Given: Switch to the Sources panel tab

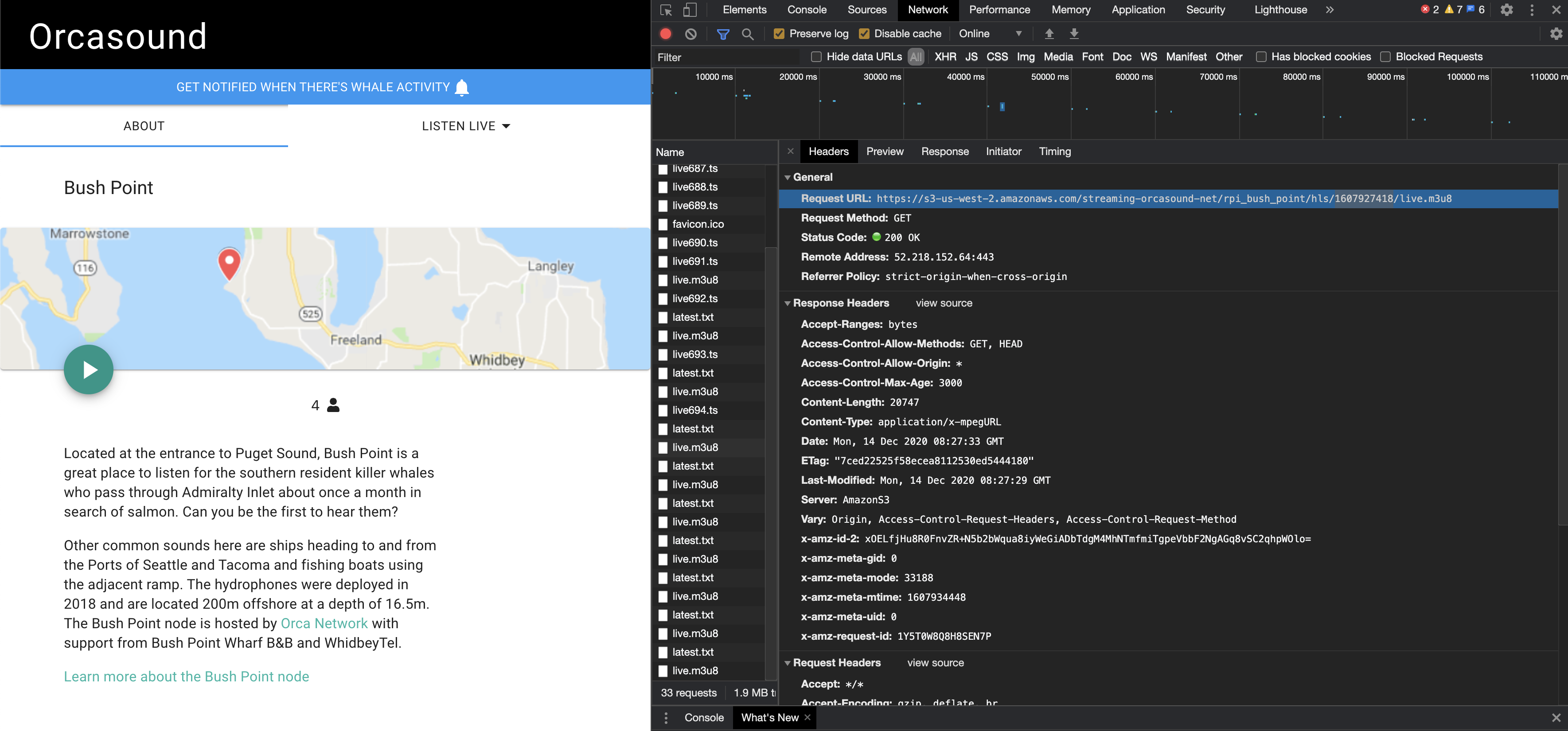Looking at the screenshot, I should tap(867, 10).
